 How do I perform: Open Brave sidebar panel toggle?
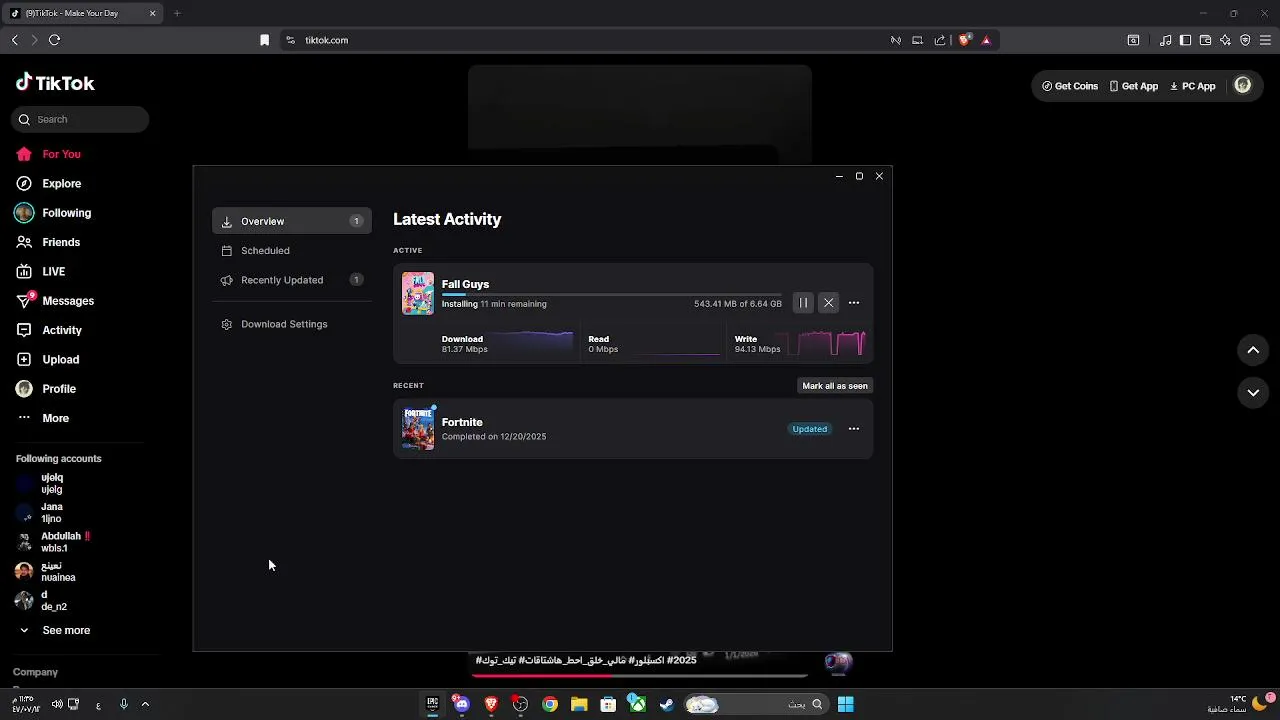tap(1185, 40)
